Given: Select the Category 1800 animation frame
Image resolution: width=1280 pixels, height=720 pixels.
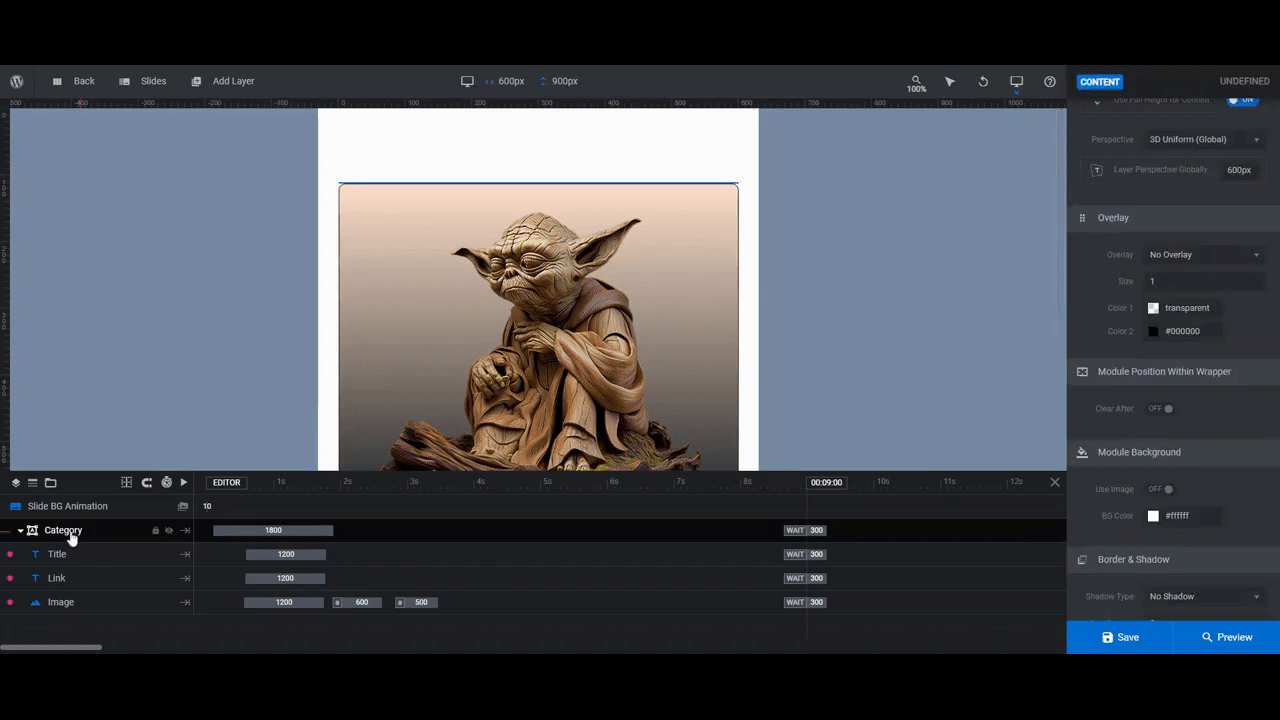Looking at the screenshot, I should (x=273, y=531).
